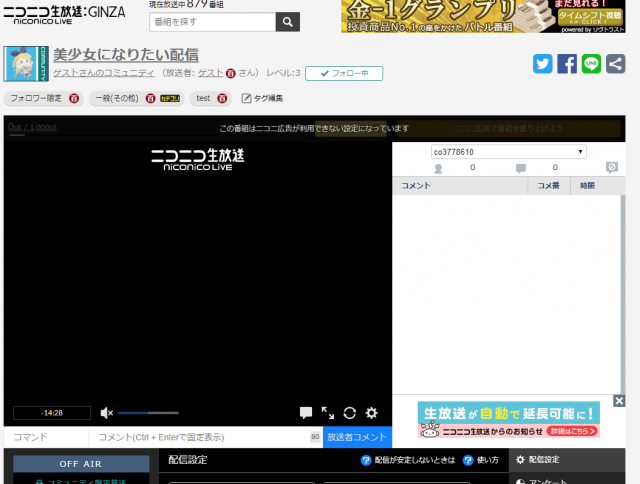
Task: Open タグ編集 tag editor
Action: point(262,98)
